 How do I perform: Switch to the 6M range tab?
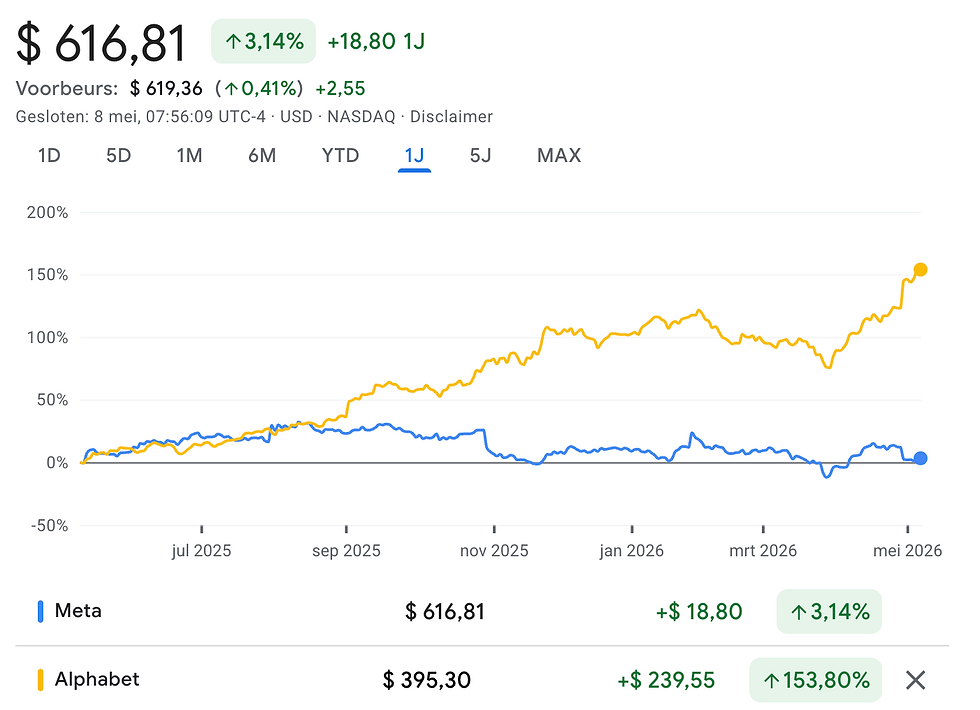pos(262,155)
